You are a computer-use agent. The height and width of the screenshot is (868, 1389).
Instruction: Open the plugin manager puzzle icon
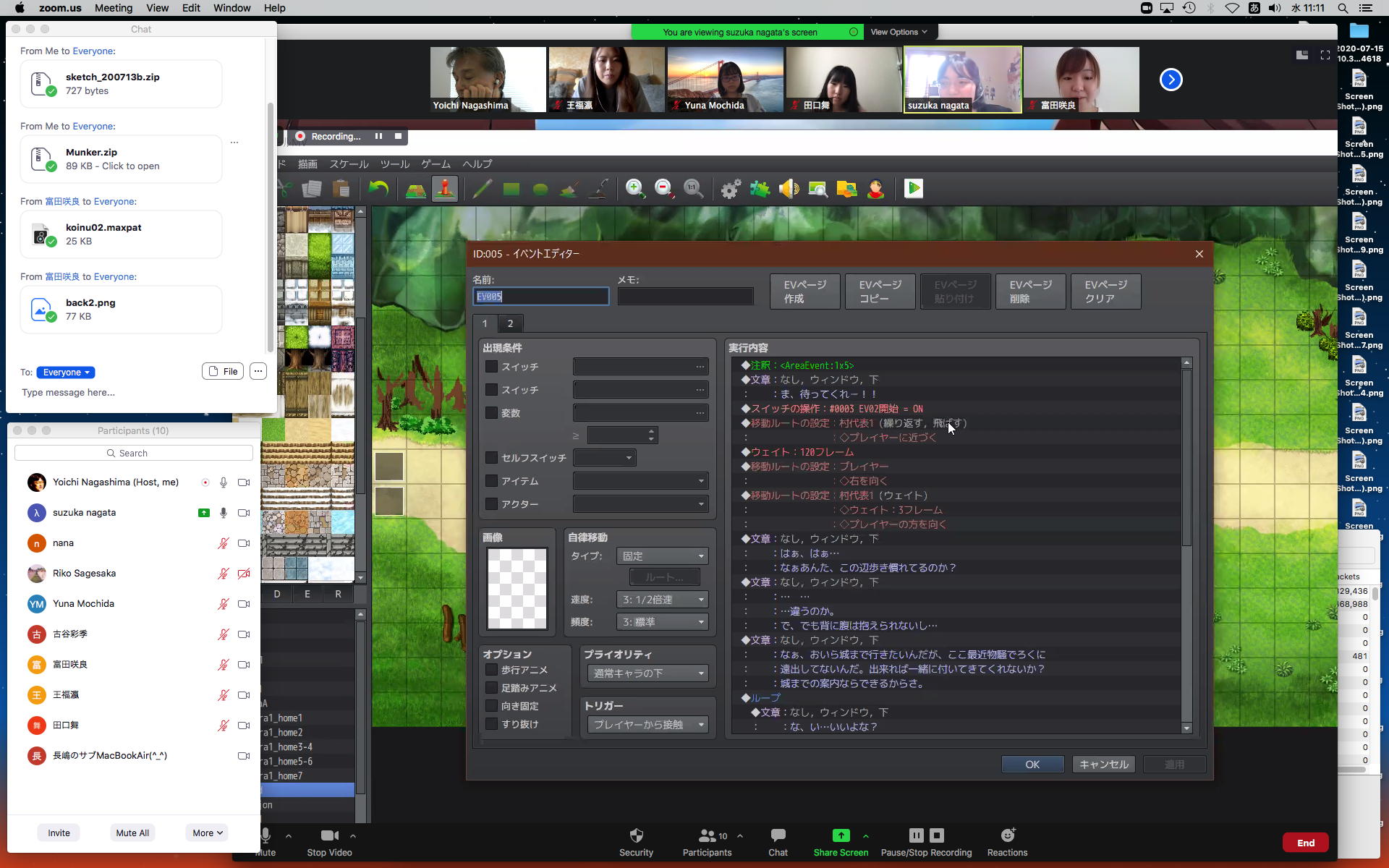(x=760, y=189)
